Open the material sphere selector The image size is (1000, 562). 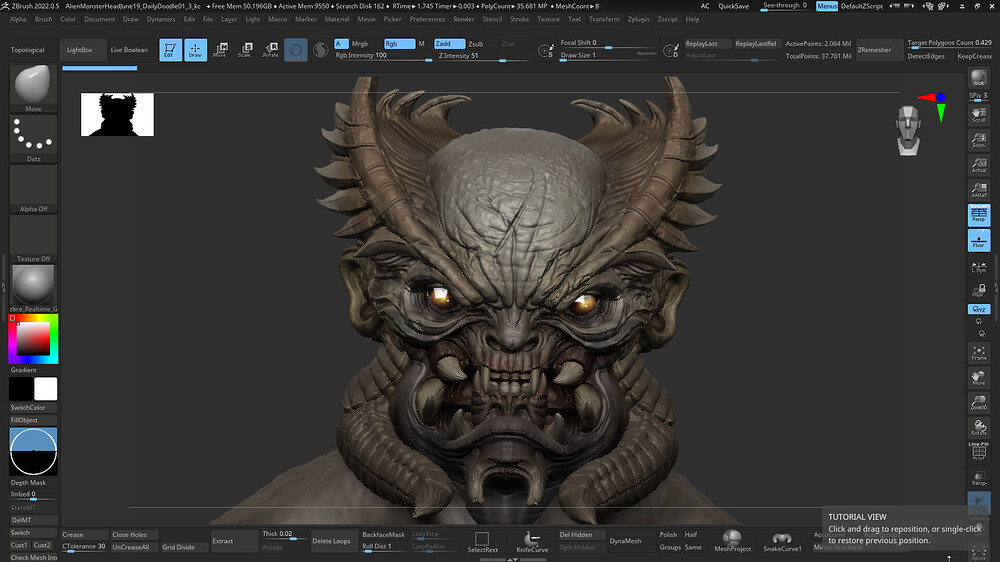point(33,288)
